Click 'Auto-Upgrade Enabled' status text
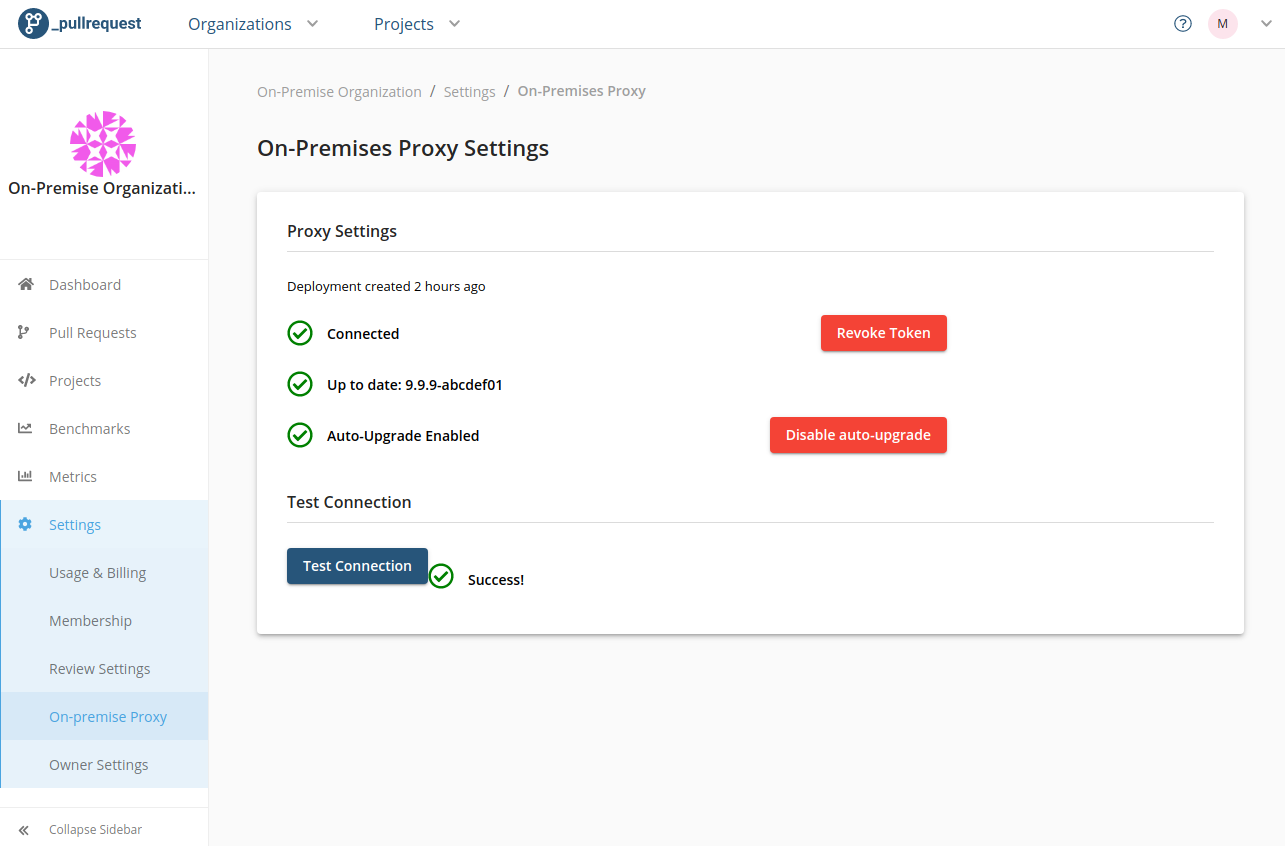This screenshot has height=846, width=1285. (403, 436)
